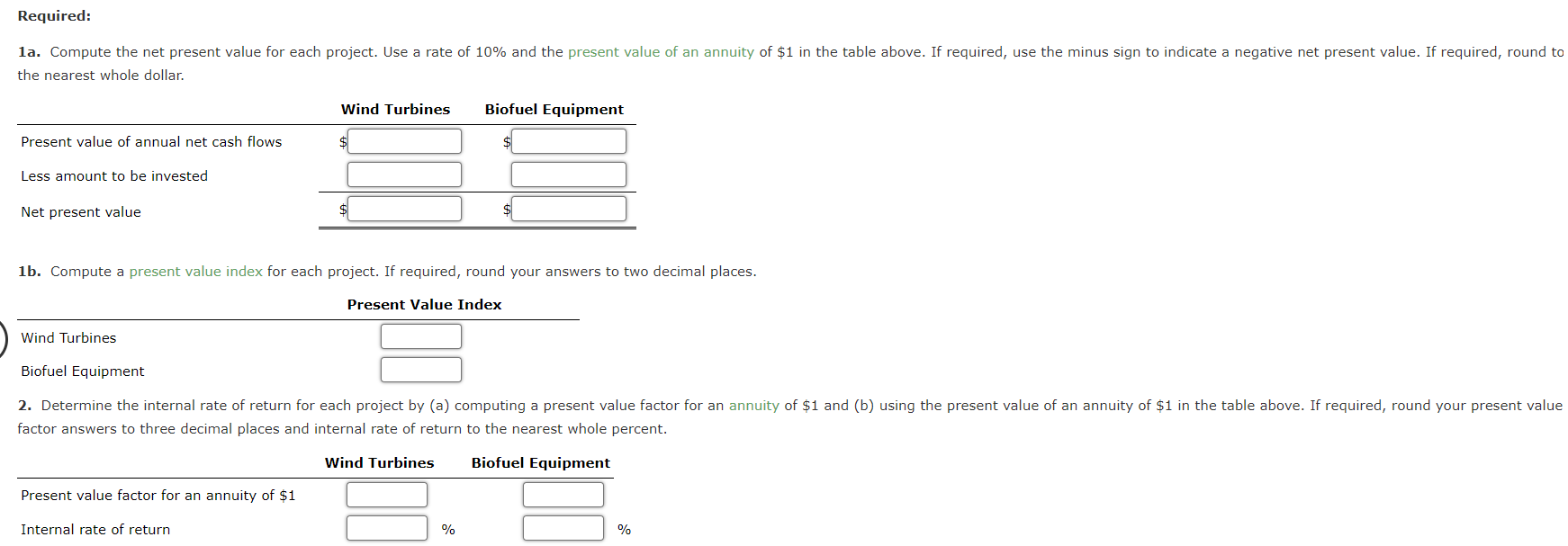Select the Biofuel Equipment amount to be invested field
1568x546 pixels.
pos(567,174)
